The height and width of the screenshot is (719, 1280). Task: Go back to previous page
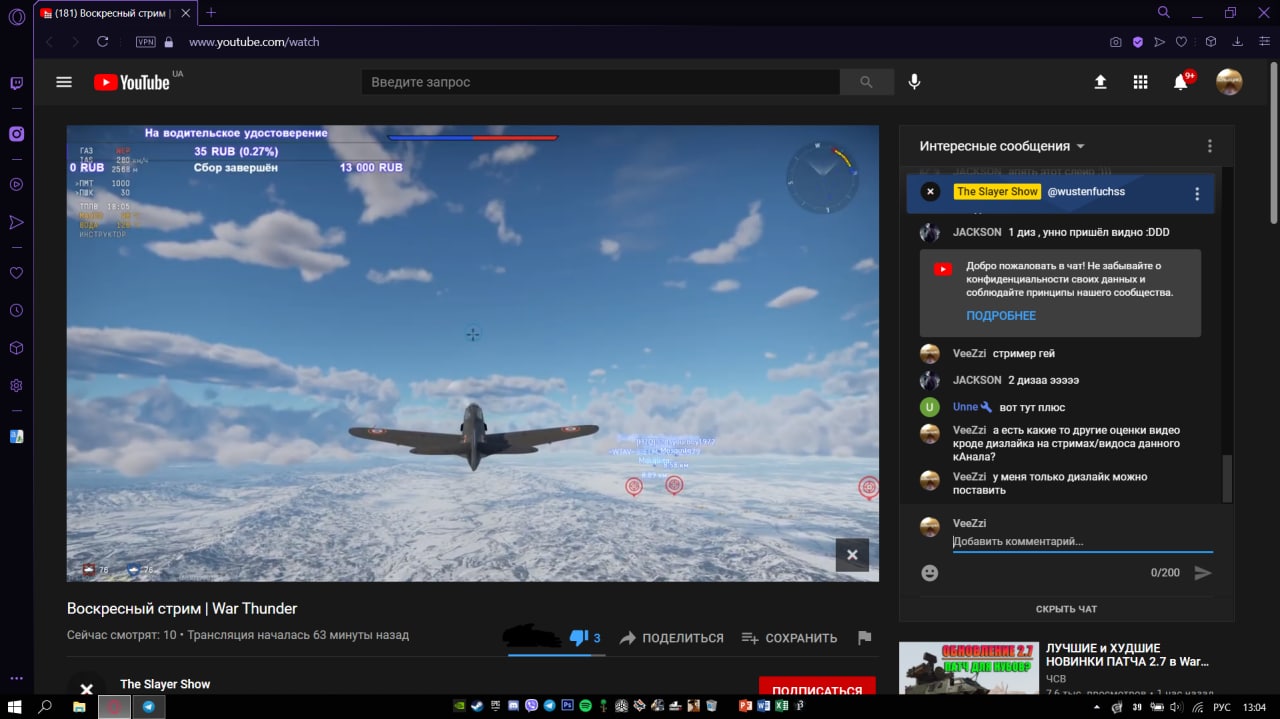[49, 42]
